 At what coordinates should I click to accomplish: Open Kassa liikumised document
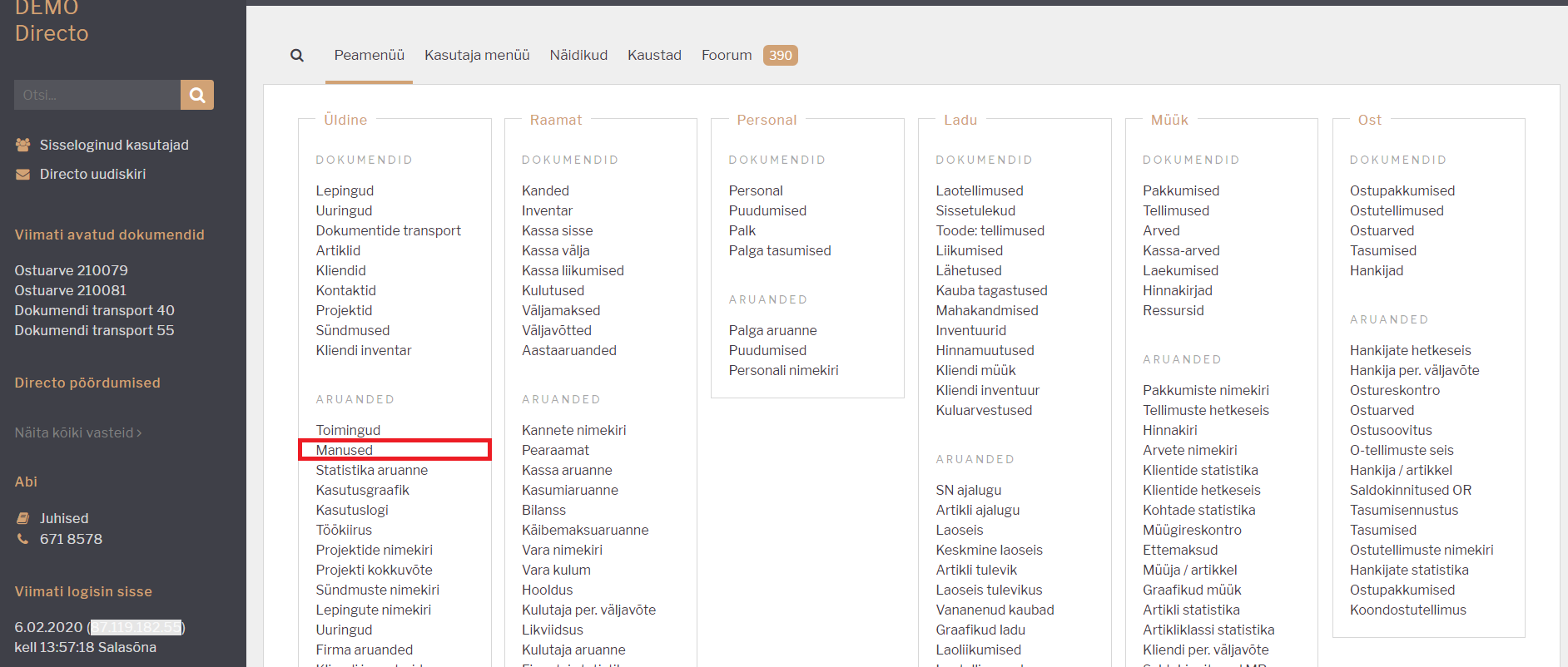pos(573,270)
